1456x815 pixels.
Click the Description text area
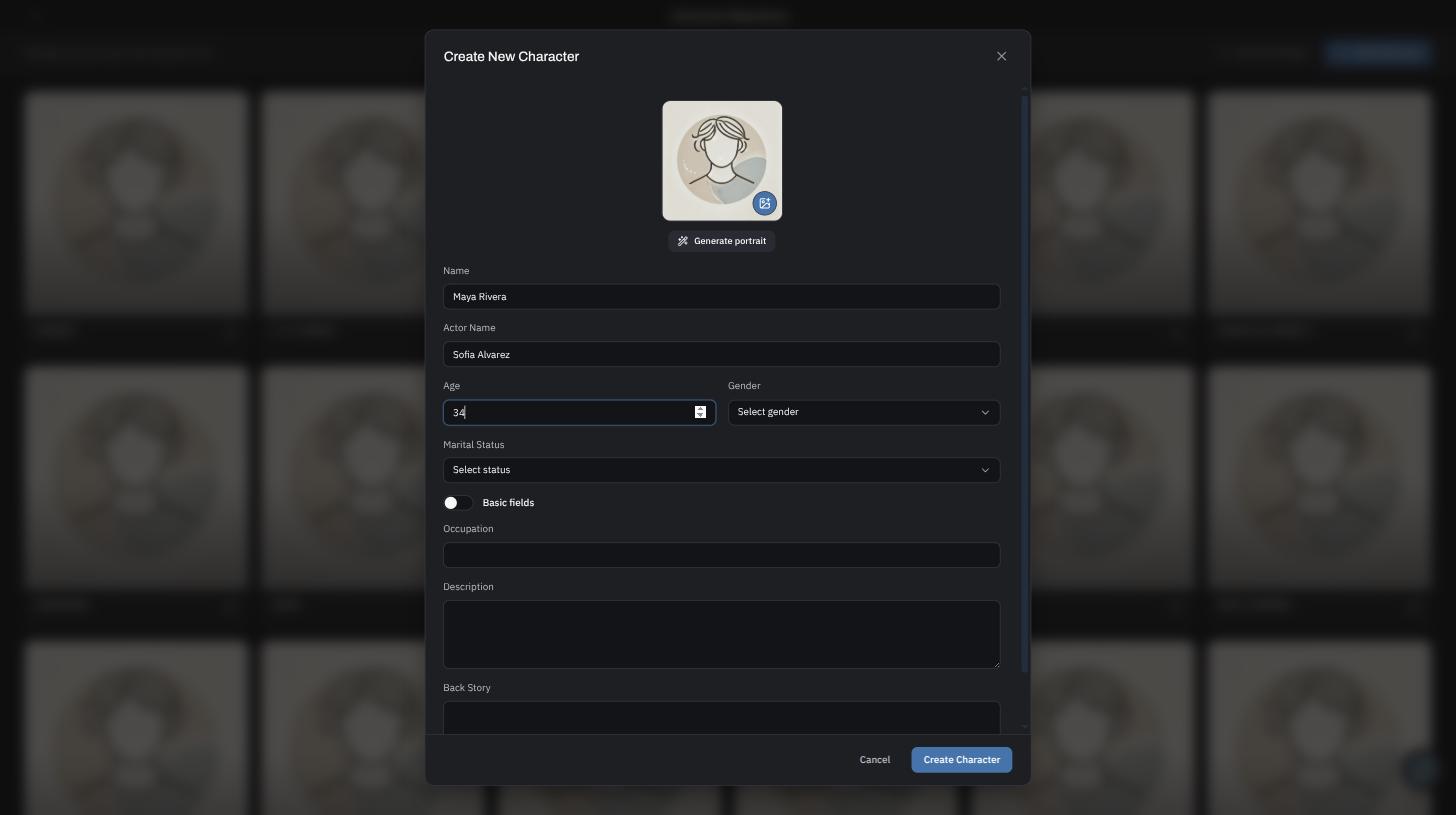point(722,634)
